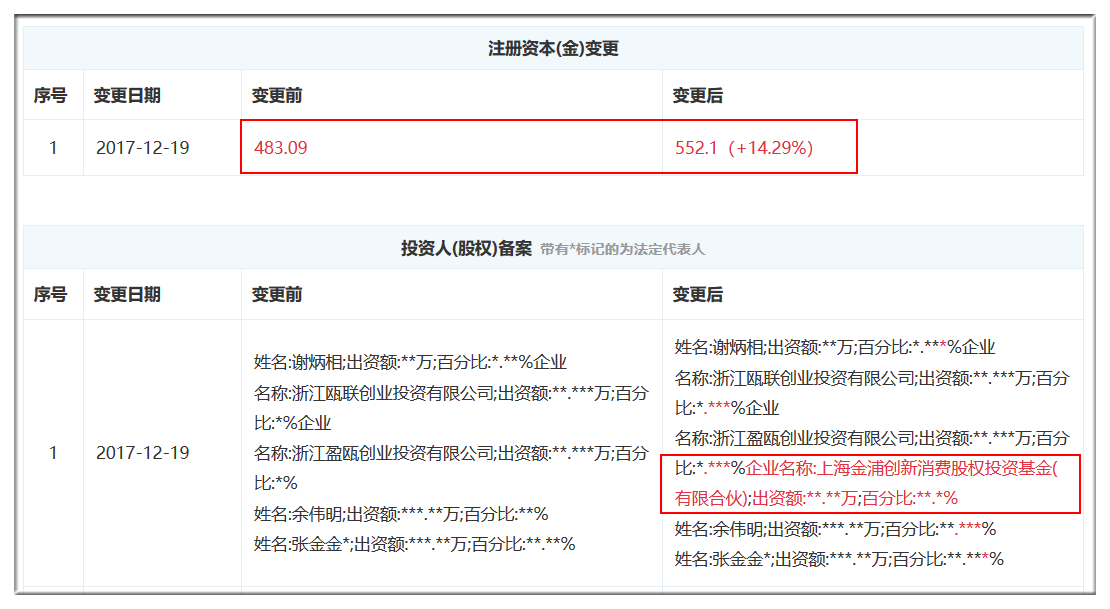This screenshot has height=609, width=1110.
Task: Click 姓名:谢炳相 line in the after column
Action: 835,347
